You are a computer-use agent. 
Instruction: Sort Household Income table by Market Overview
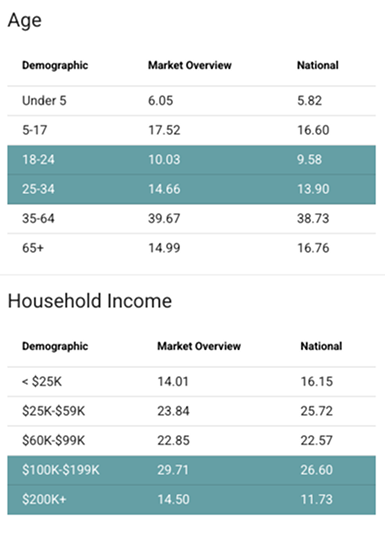point(199,346)
